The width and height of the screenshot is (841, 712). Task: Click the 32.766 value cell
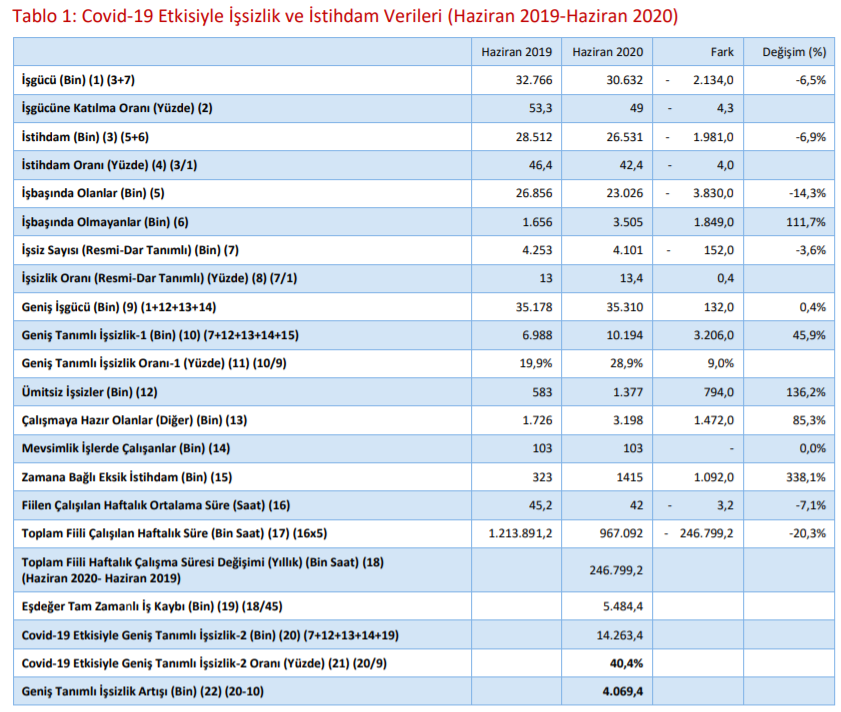[530, 79]
